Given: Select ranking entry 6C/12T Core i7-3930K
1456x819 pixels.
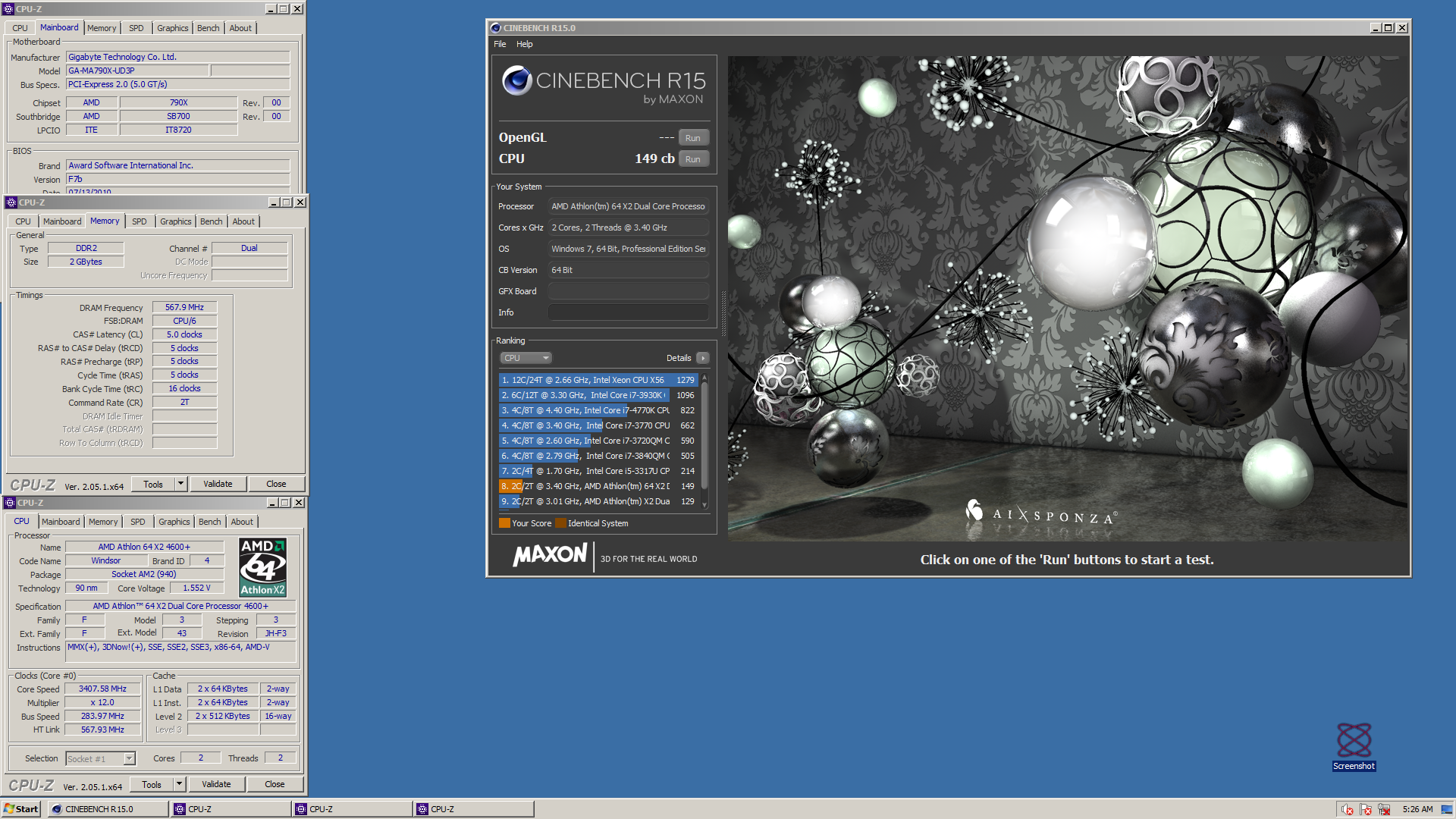Looking at the screenshot, I should (x=598, y=395).
